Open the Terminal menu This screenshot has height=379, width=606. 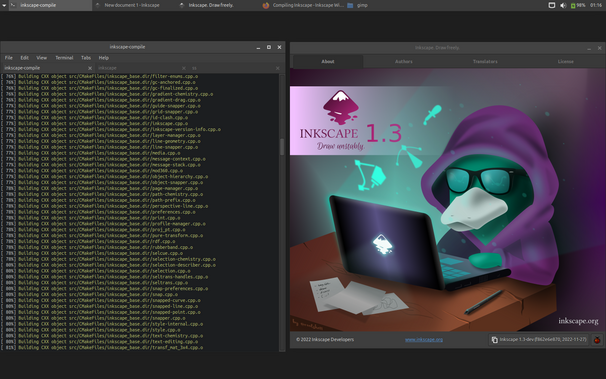click(x=64, y=58)
